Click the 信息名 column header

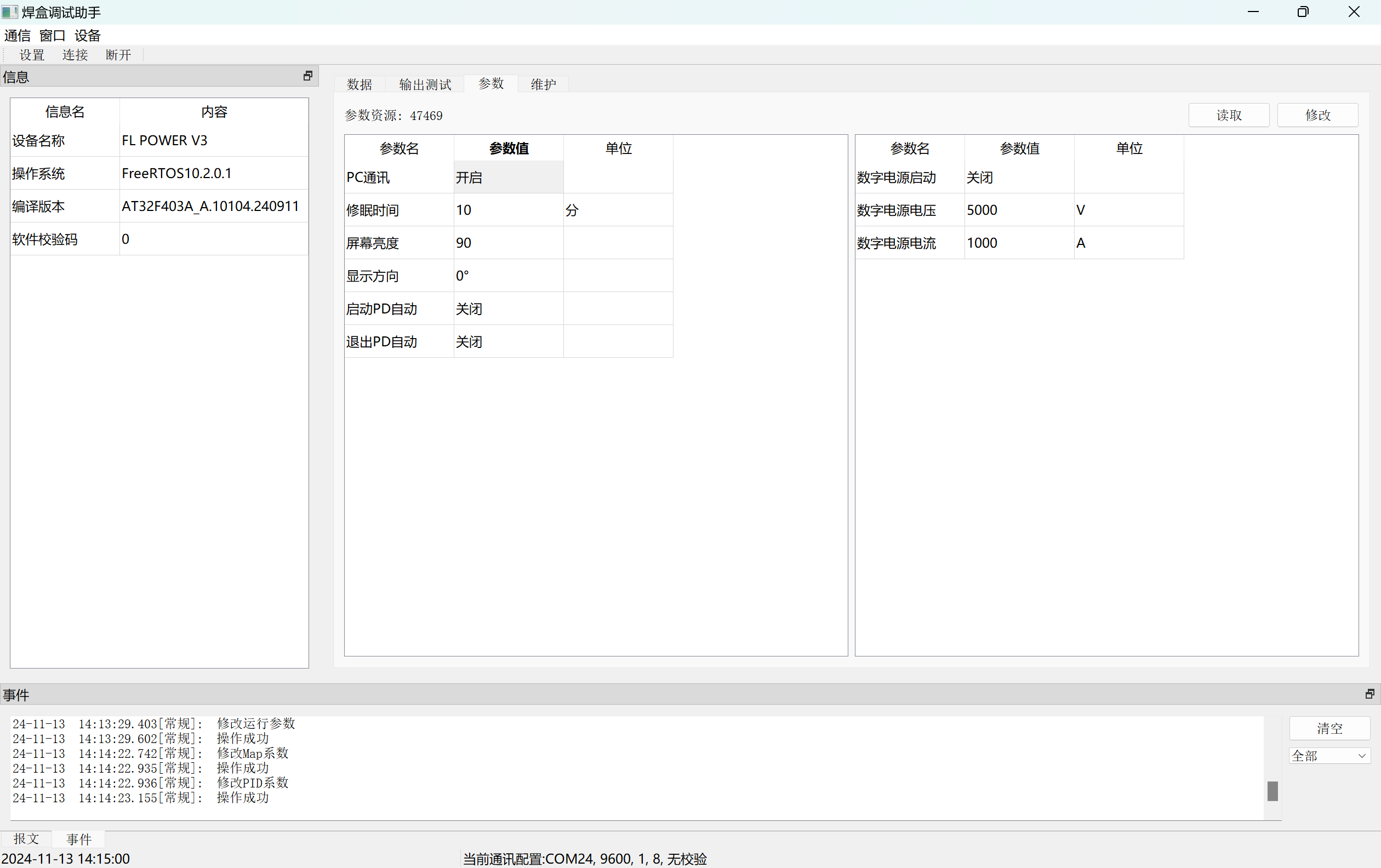point(65,112)
